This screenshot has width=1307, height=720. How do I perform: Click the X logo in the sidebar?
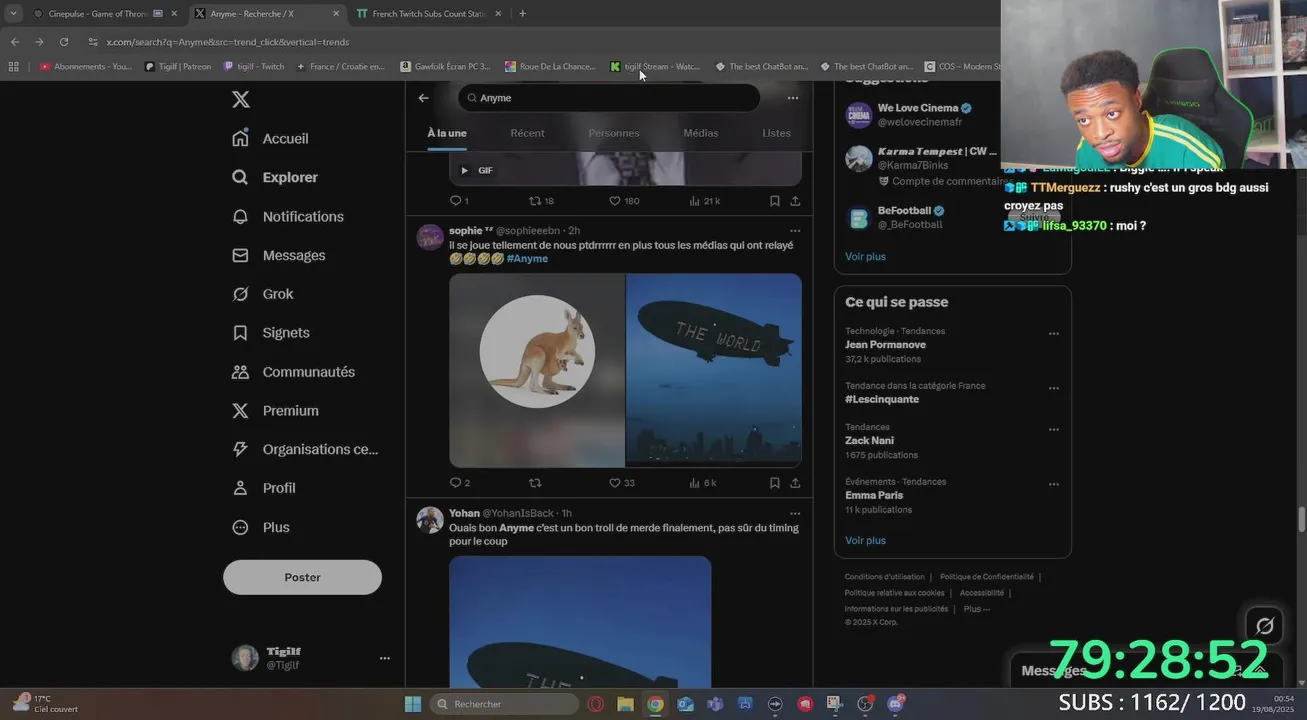pos(240,99)
